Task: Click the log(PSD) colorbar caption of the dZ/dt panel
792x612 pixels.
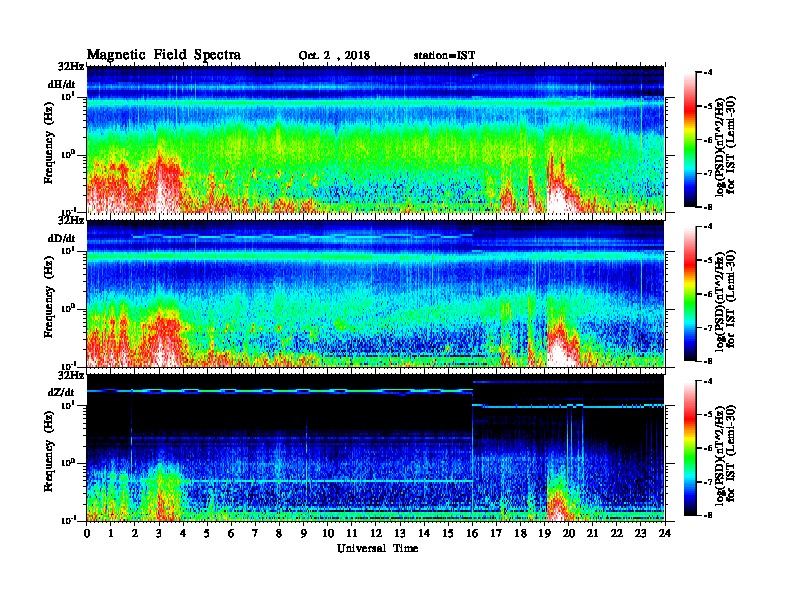Action: (x=724, y=454)
